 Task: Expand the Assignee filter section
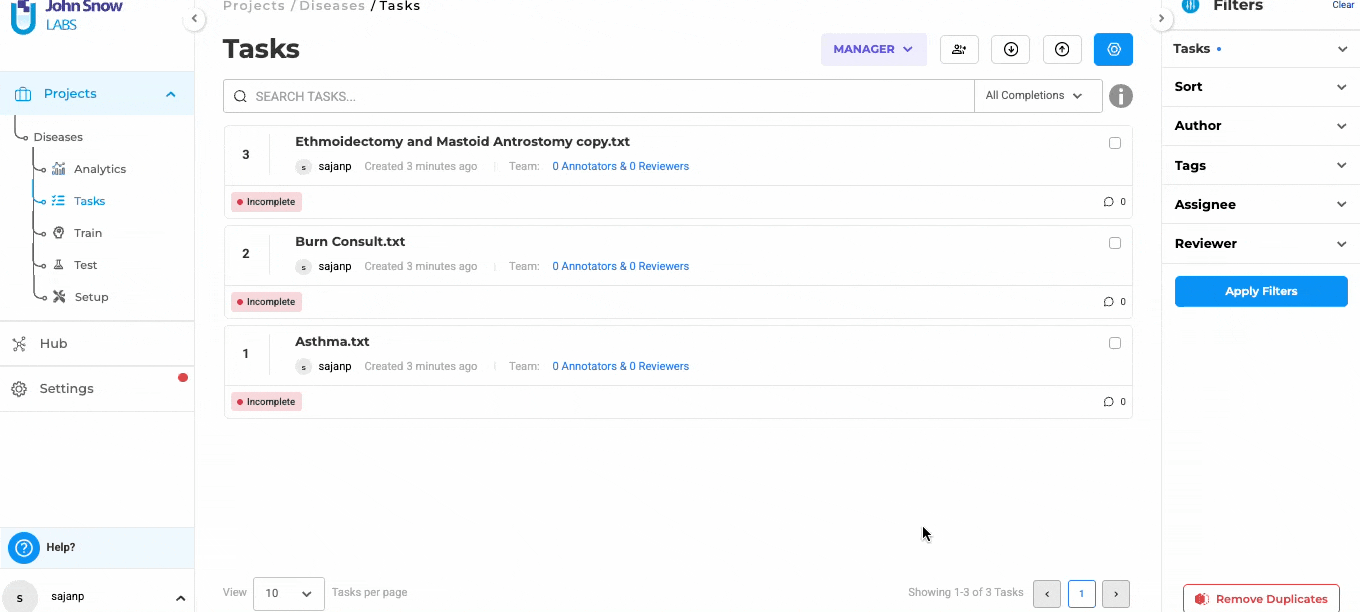[x=1260, y=204]
